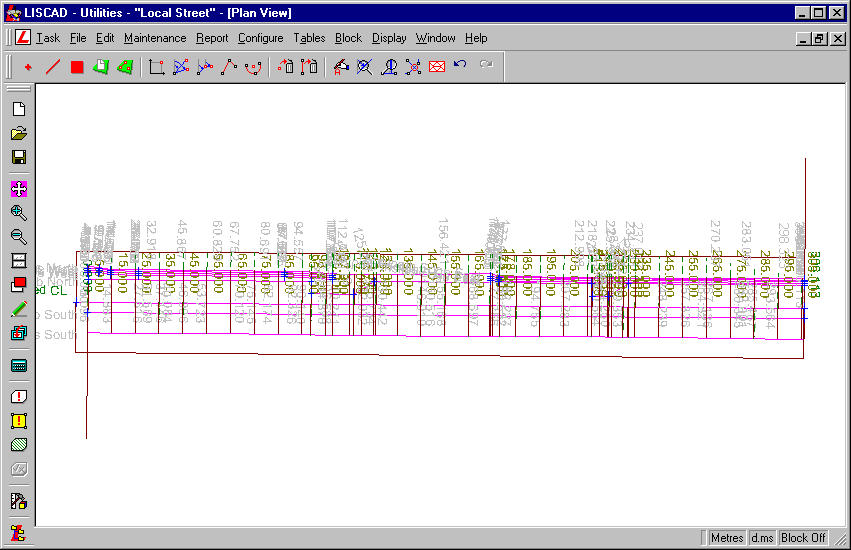The width and height of the screenshot is (851, 550).
Task: Click the bottom red-yellow figure icon
Action: (19, 533)
